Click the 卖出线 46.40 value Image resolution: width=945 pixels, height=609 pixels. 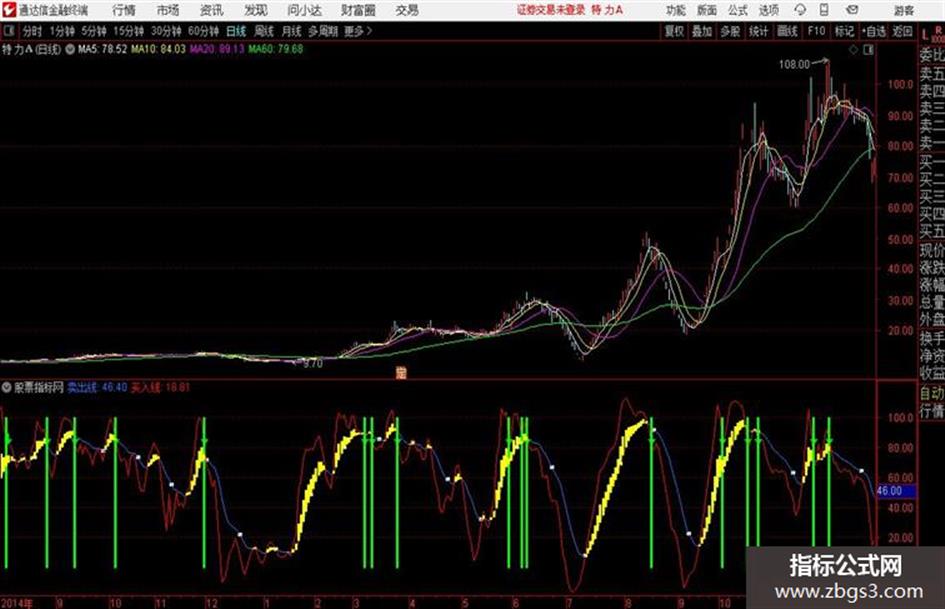click(x=97, y=388)
